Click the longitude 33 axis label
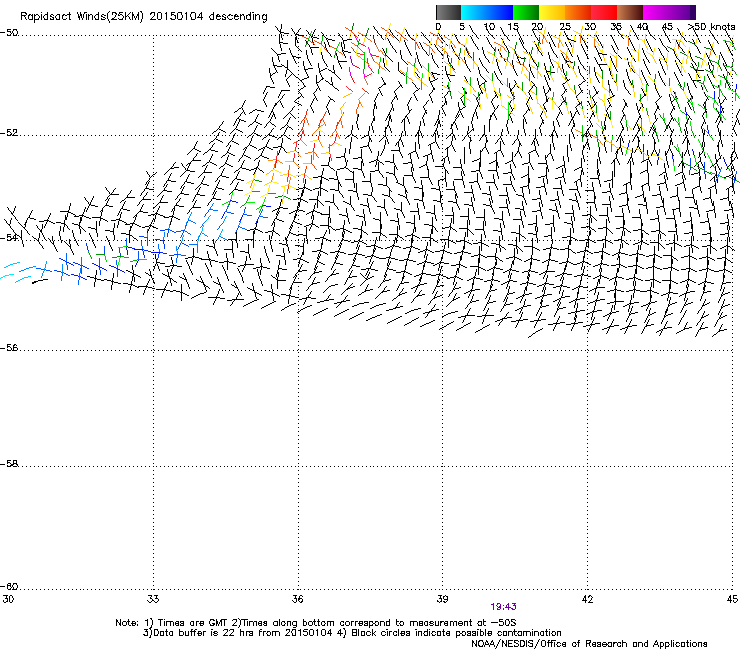Viewport: 740px width, 650px height. [x=153, y=599]
